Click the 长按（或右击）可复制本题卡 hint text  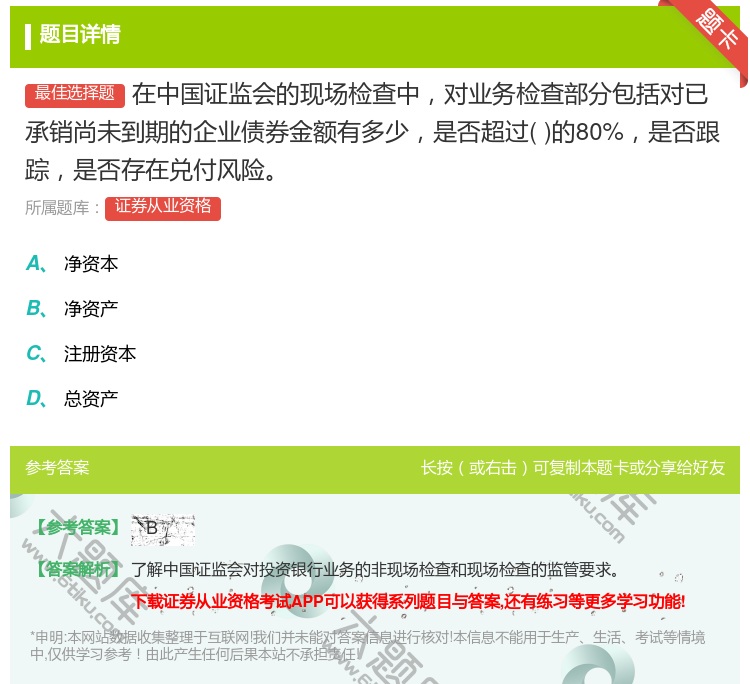pyautogui.click(x=573, y=468)
